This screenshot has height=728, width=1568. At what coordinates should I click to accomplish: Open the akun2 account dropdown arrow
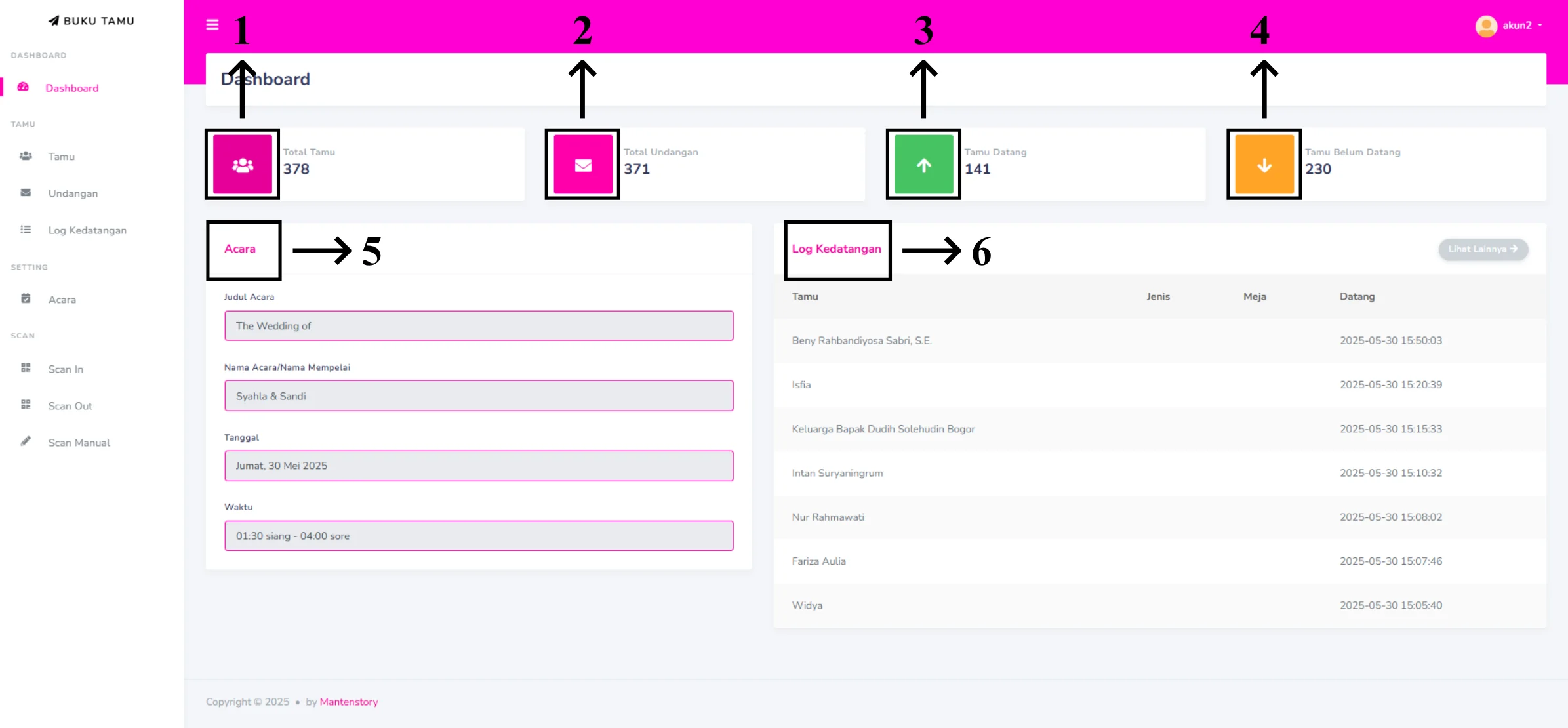point(1540,26)
